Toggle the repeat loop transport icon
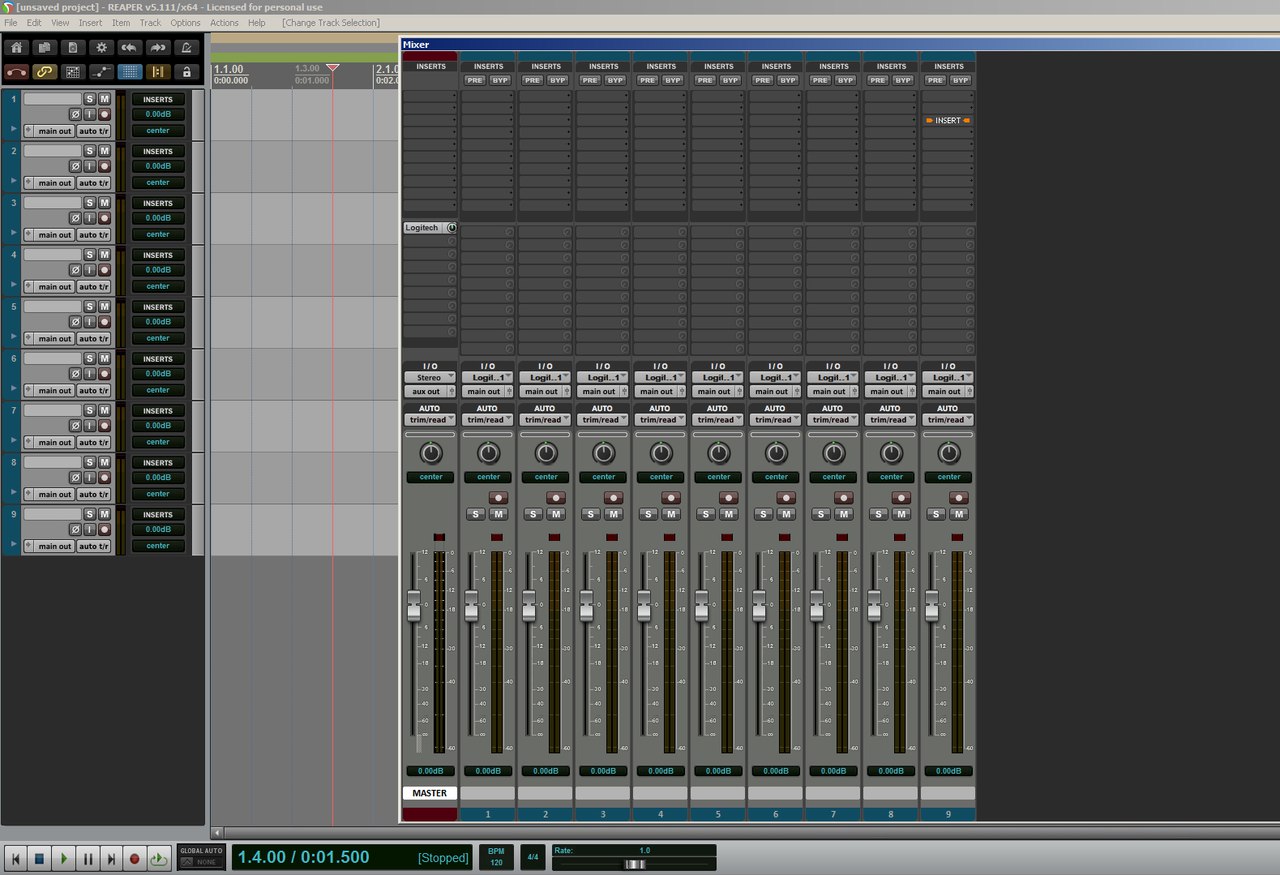 (158, 858)
